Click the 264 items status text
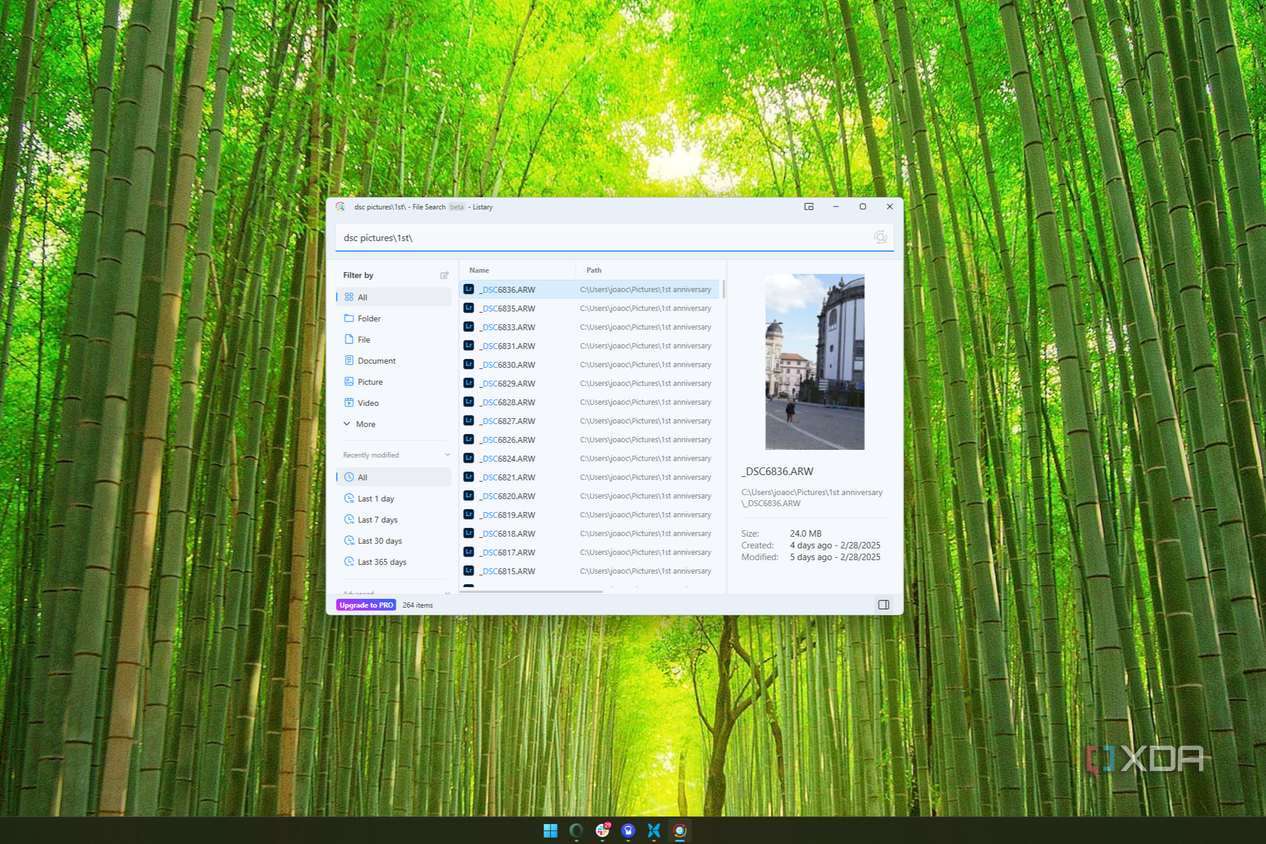Viewport: 1266px width, 844px height. tap(418, 605)
